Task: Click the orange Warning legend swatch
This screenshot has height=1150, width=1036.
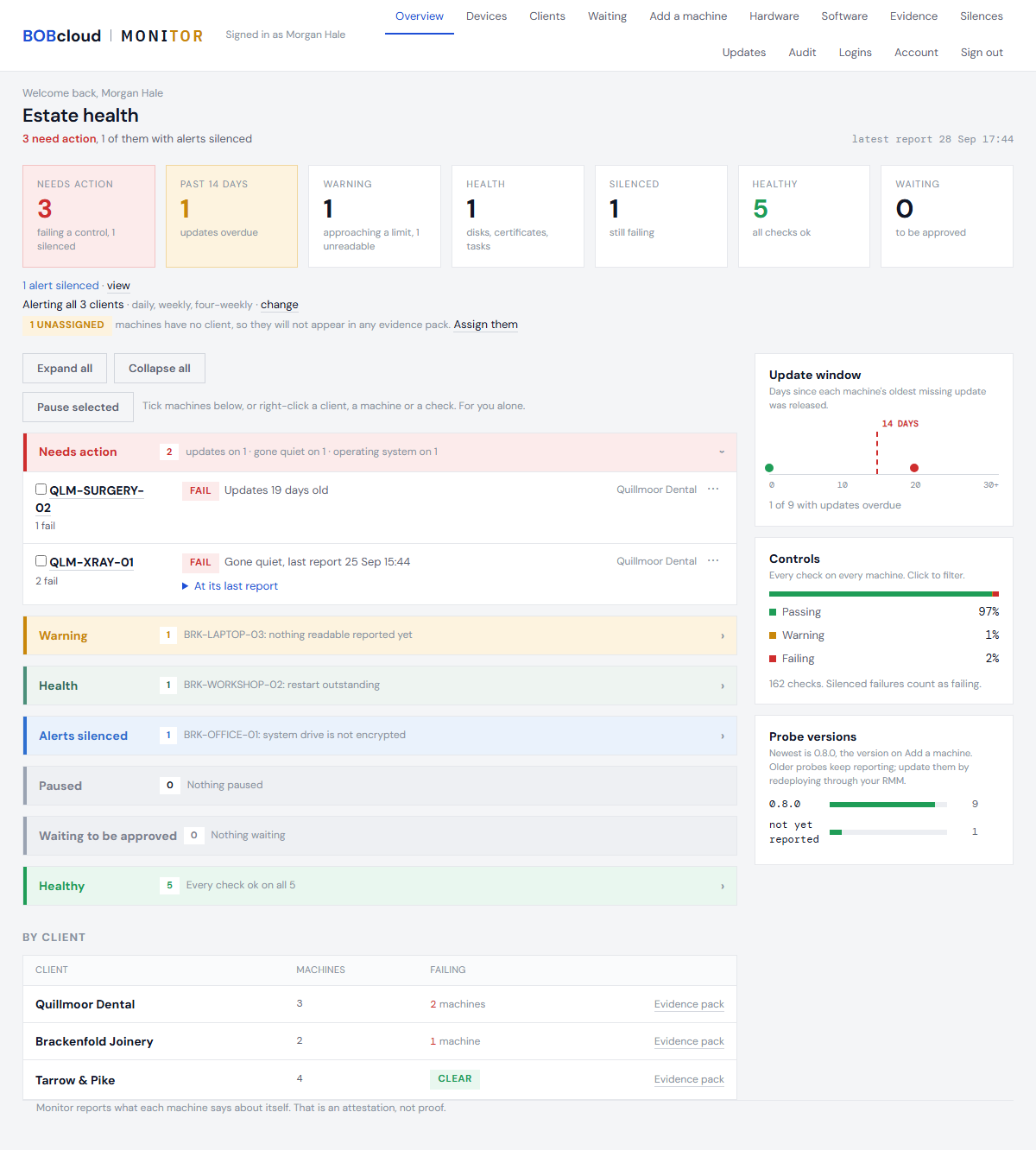Action: pyautogui.click(x=773, y=635)
